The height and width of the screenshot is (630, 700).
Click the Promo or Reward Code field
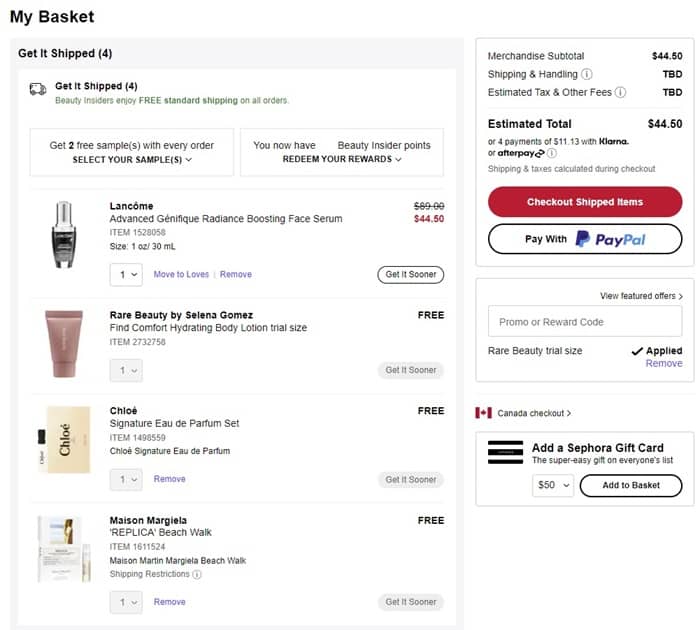click(585, 321)
